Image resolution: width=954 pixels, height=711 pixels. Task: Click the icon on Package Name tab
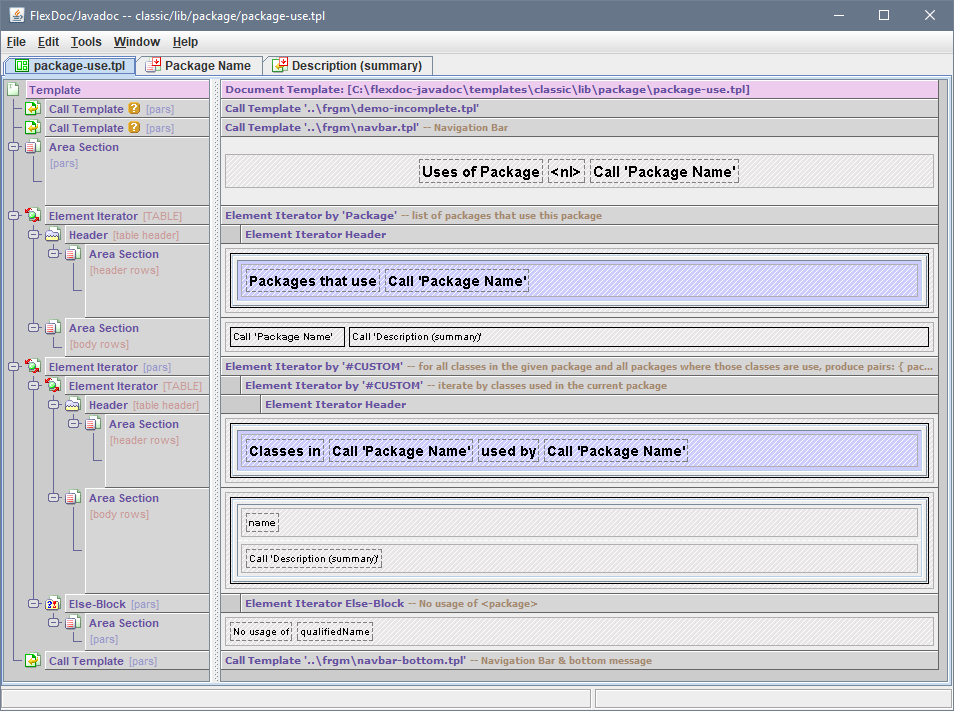click(x=153, y=66)
